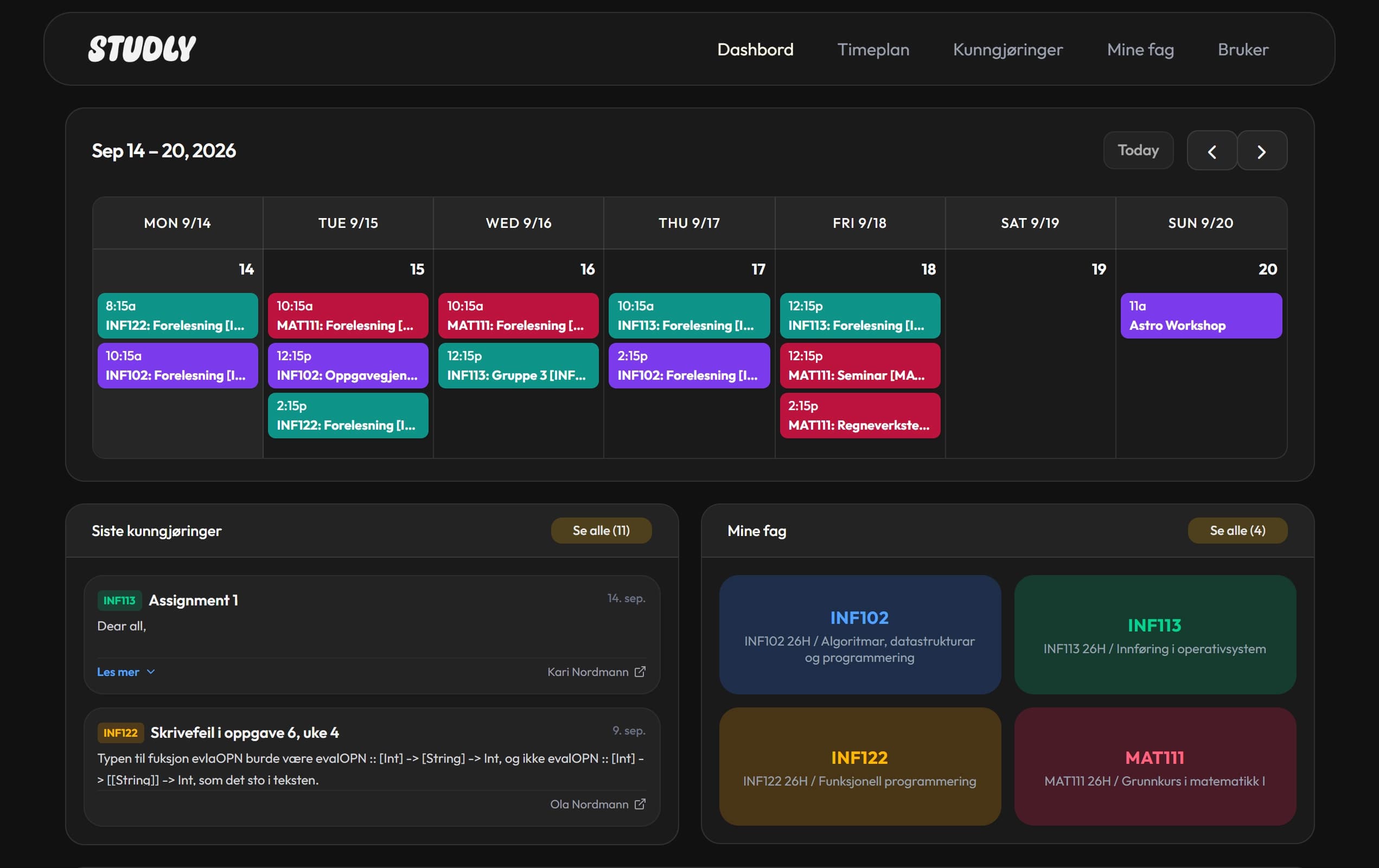Open Wednesday 10:15a MAT111 Forelesning event
Screen dimensions: 1379x868
coord(518,316)
